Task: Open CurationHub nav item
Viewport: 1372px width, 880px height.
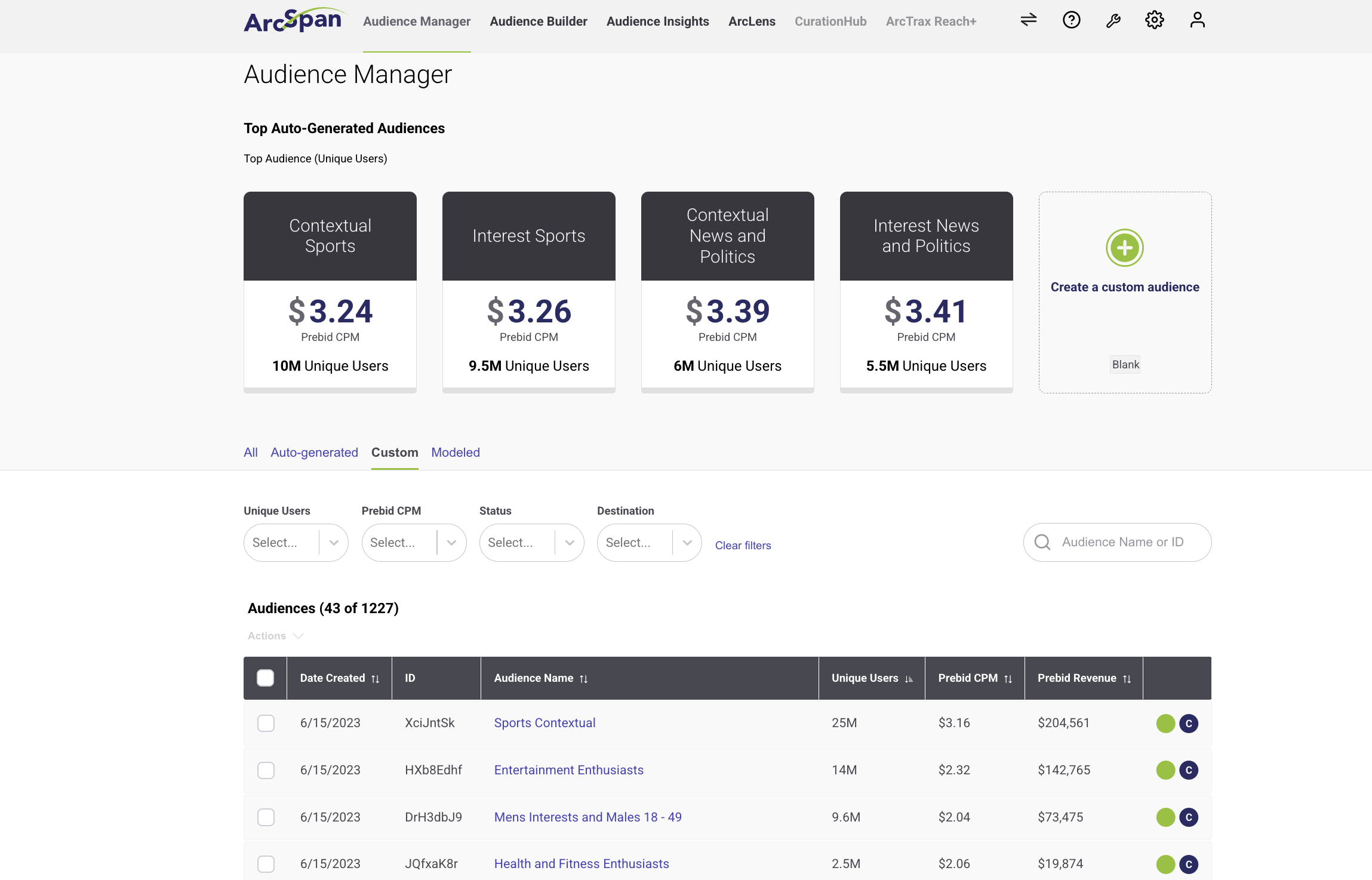Action: (x=830, y=21)
